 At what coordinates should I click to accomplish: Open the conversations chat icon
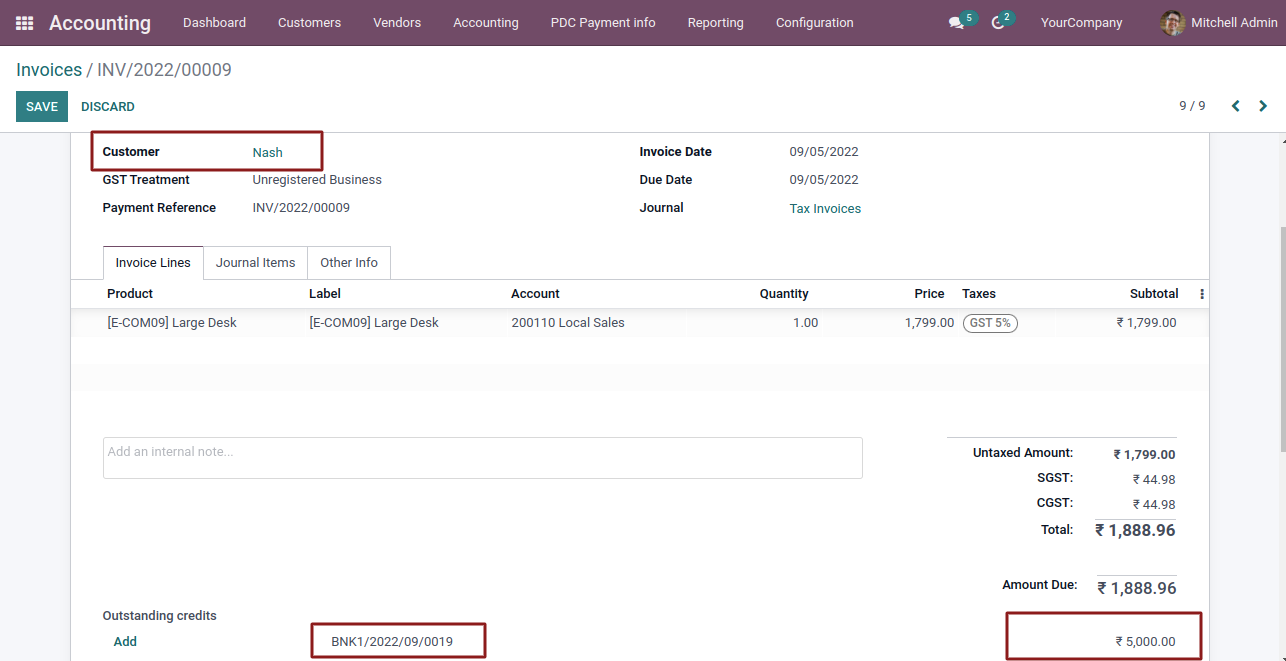click(x=956, y=23)
